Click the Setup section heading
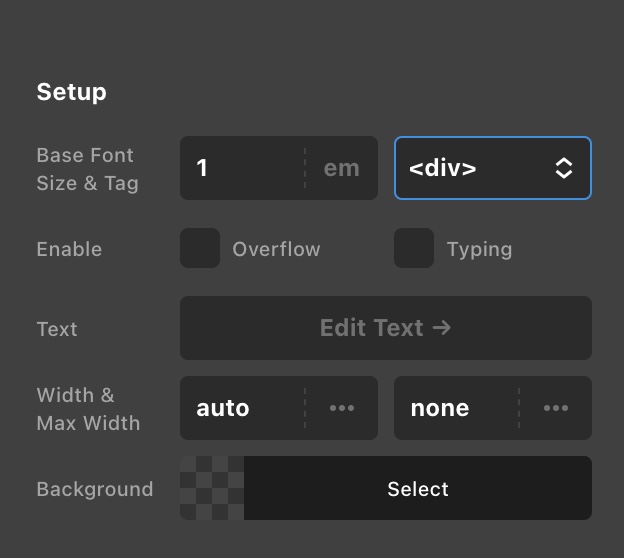The width and height of the screenshot is (624, 558). pos(71,92)
